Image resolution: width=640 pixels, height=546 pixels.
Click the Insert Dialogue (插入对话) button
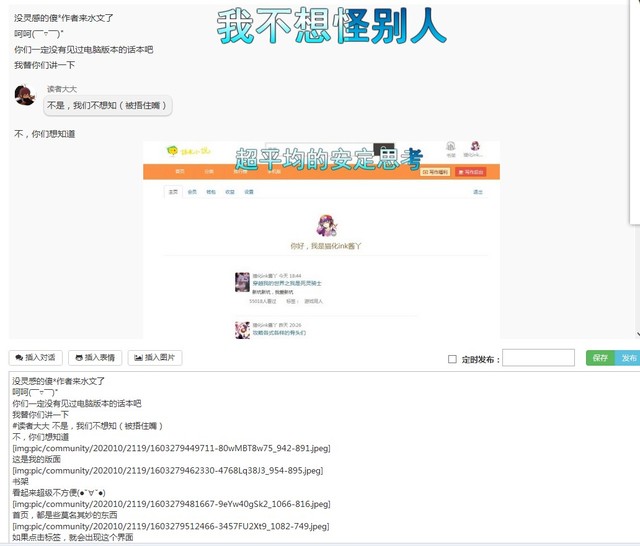(35, 357)
